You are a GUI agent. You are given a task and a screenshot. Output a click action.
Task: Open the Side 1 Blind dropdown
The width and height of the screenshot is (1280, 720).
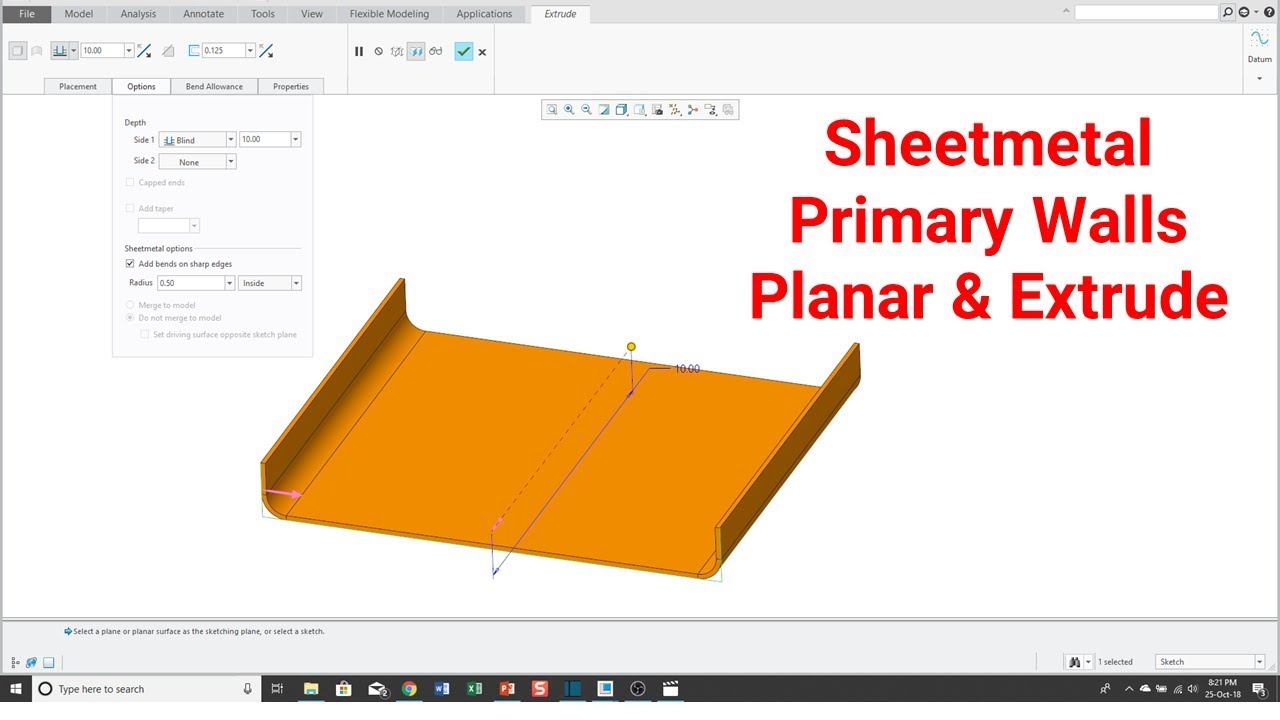click(231, 140)
